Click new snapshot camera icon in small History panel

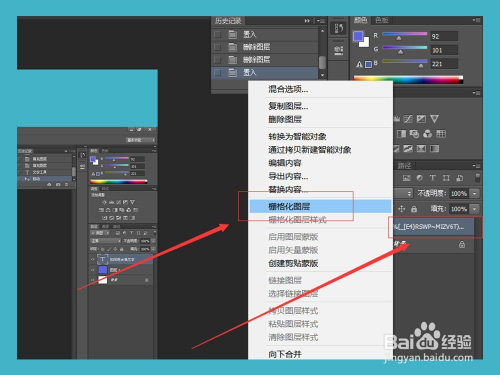[58, 184]
